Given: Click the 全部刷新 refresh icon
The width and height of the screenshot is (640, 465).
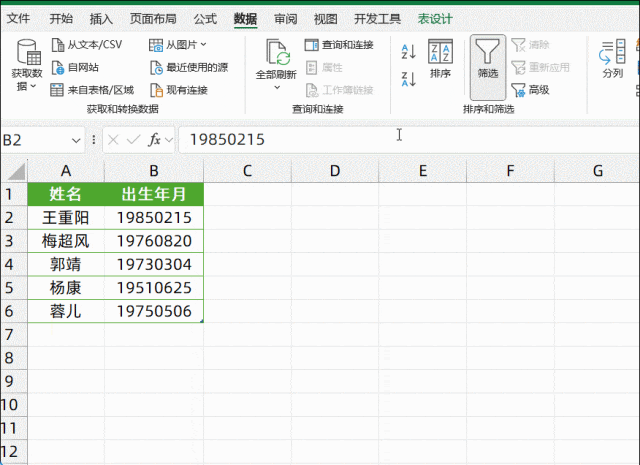Looking at the screenshot, I should tap(278, 52).
